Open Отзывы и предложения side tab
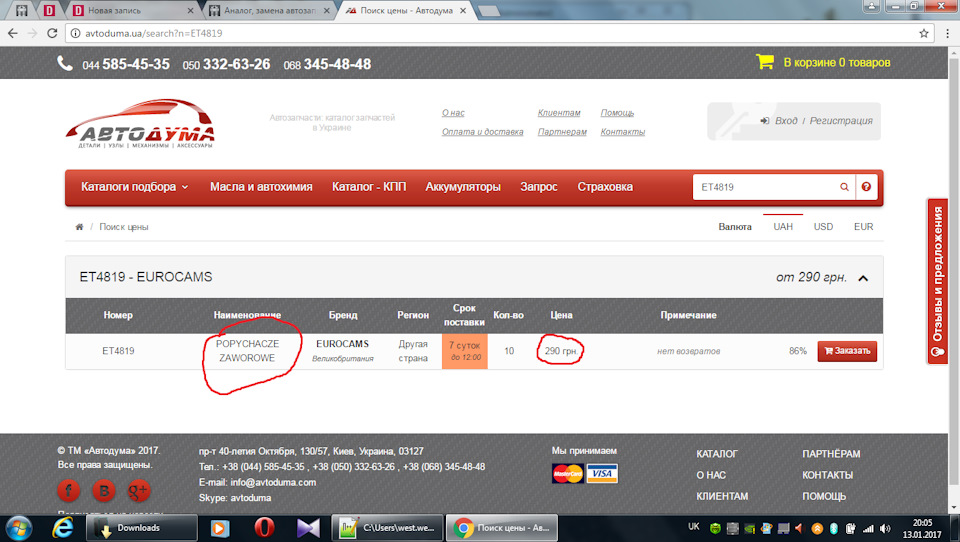 (937, 281)
